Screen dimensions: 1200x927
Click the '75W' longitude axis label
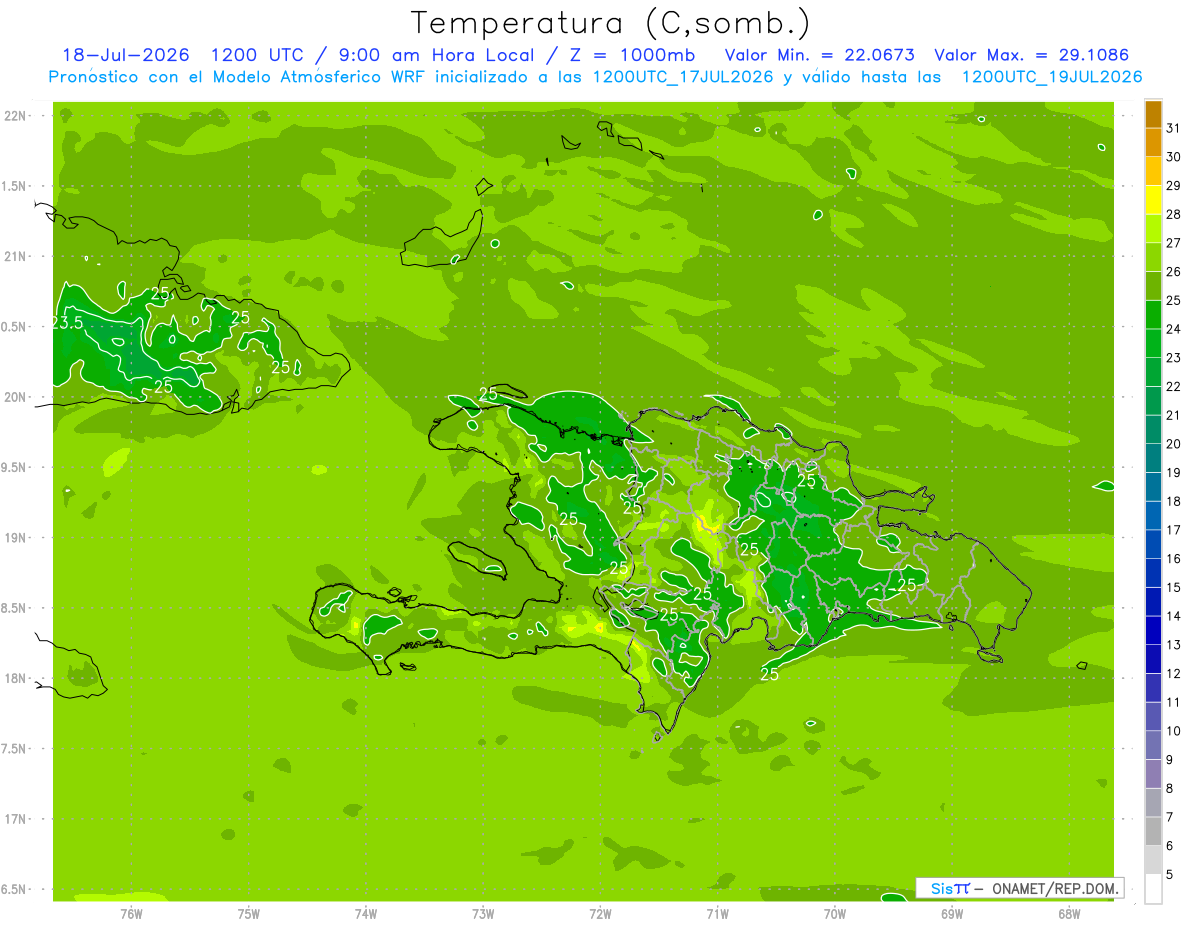click(x=248, y=914)
